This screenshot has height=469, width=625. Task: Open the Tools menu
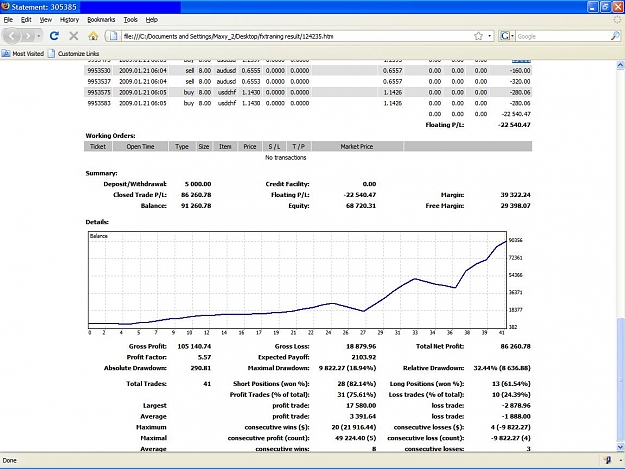click(x=131, y=20)
